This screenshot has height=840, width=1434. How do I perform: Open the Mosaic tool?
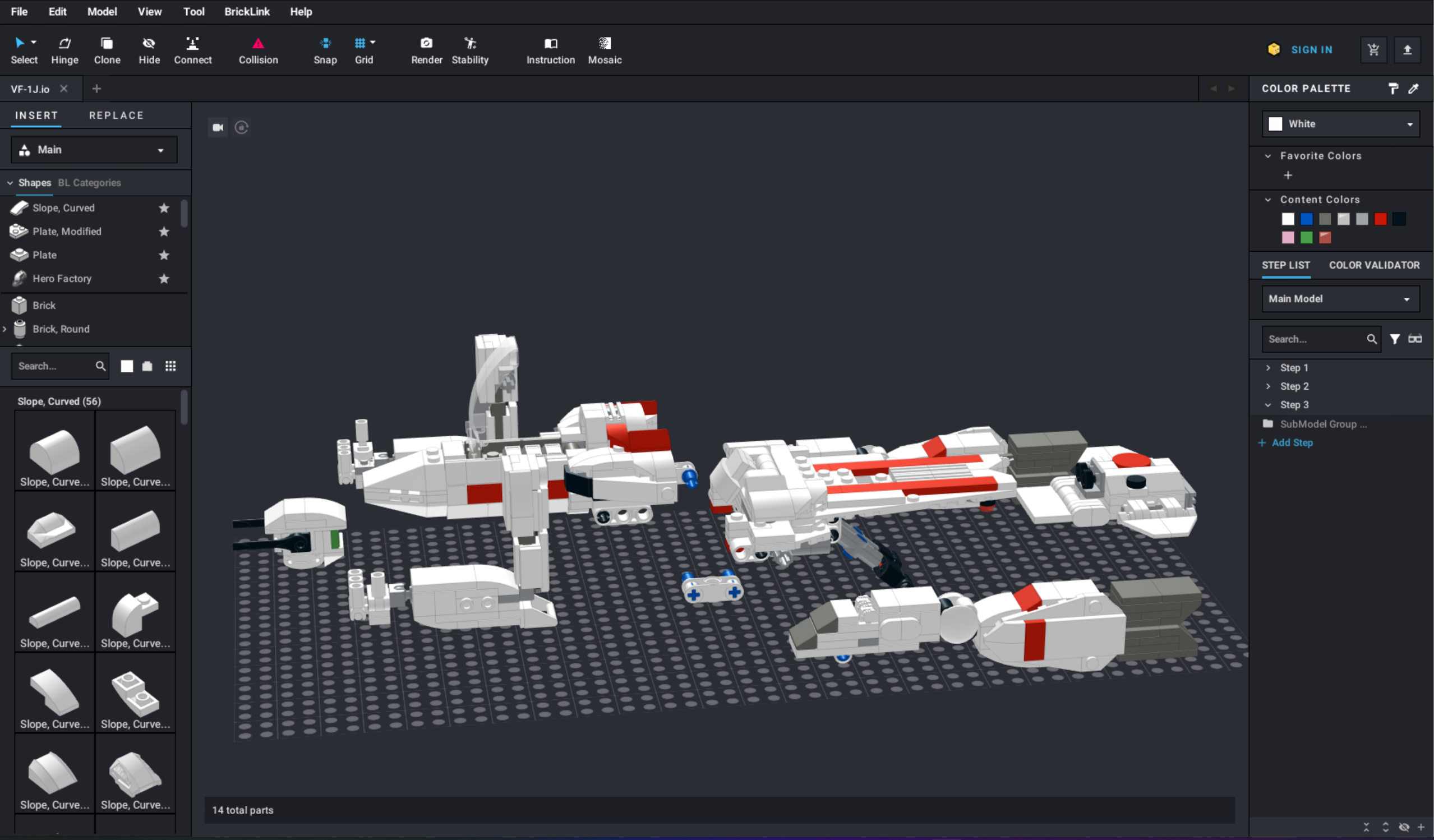click(x=605, y=50)
